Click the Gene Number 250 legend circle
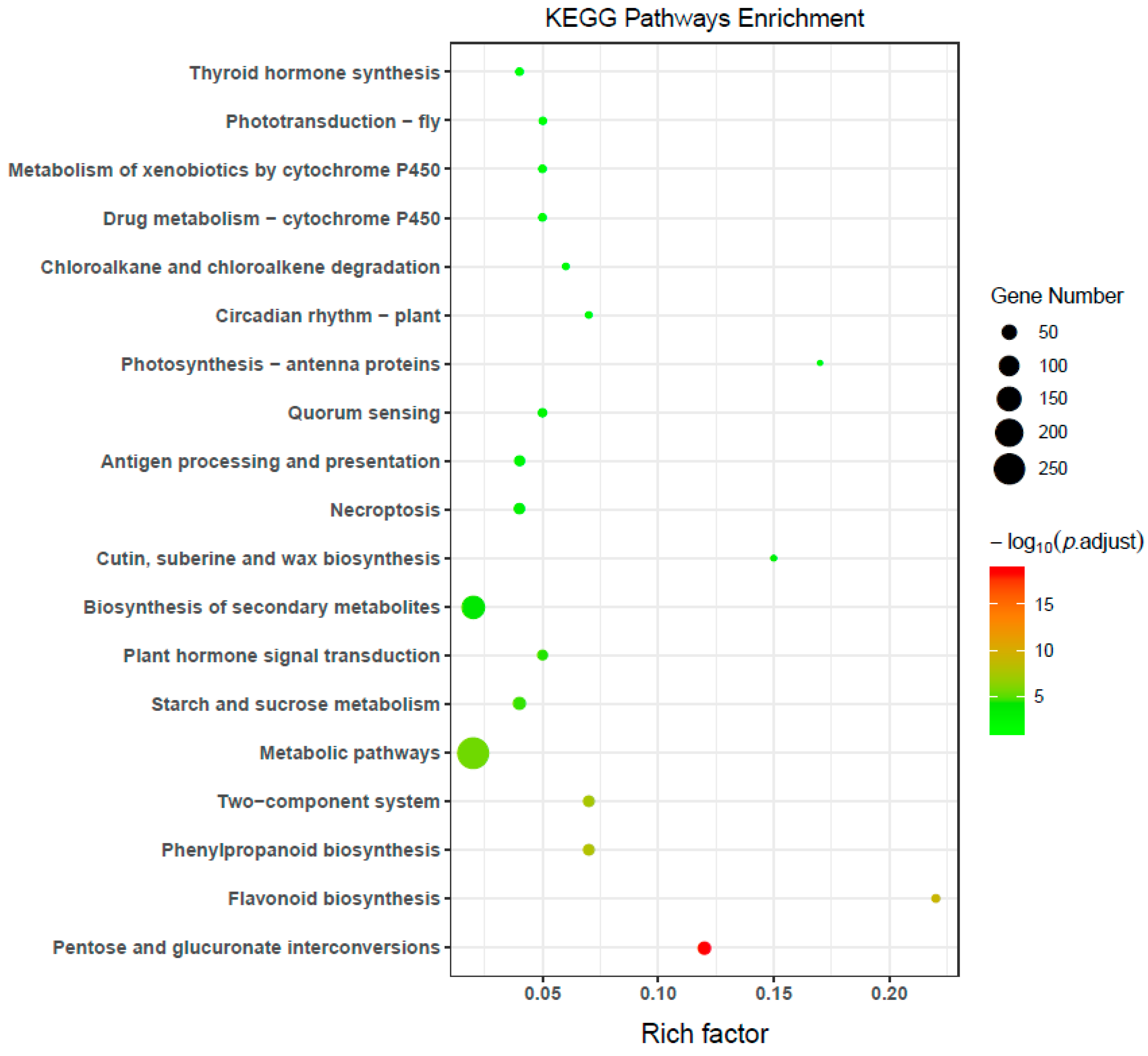Viewport: 1148px width, 1056px height. tap(1009, 468)
